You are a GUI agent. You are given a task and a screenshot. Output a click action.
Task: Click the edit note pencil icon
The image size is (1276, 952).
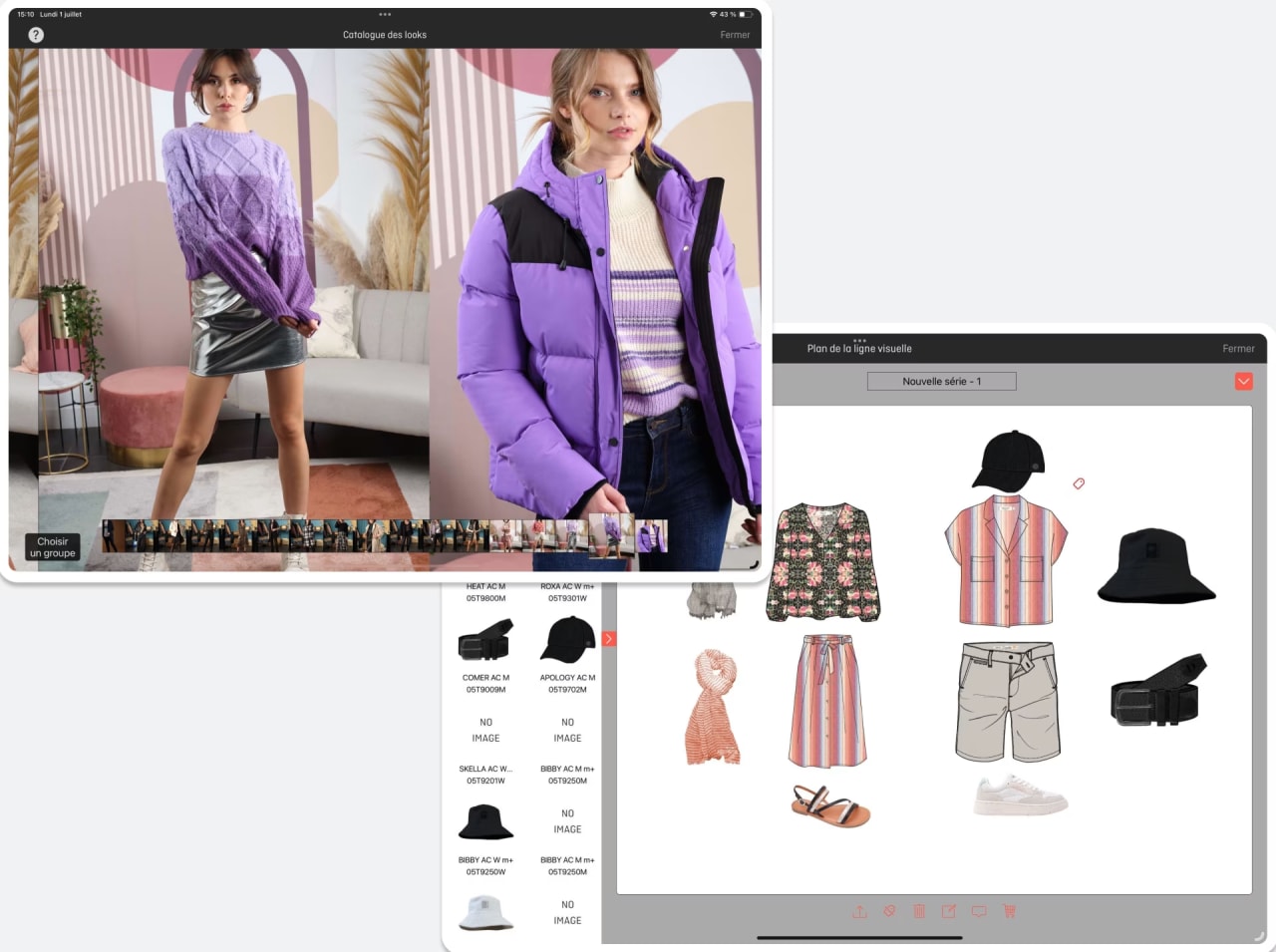click(949, 911)
